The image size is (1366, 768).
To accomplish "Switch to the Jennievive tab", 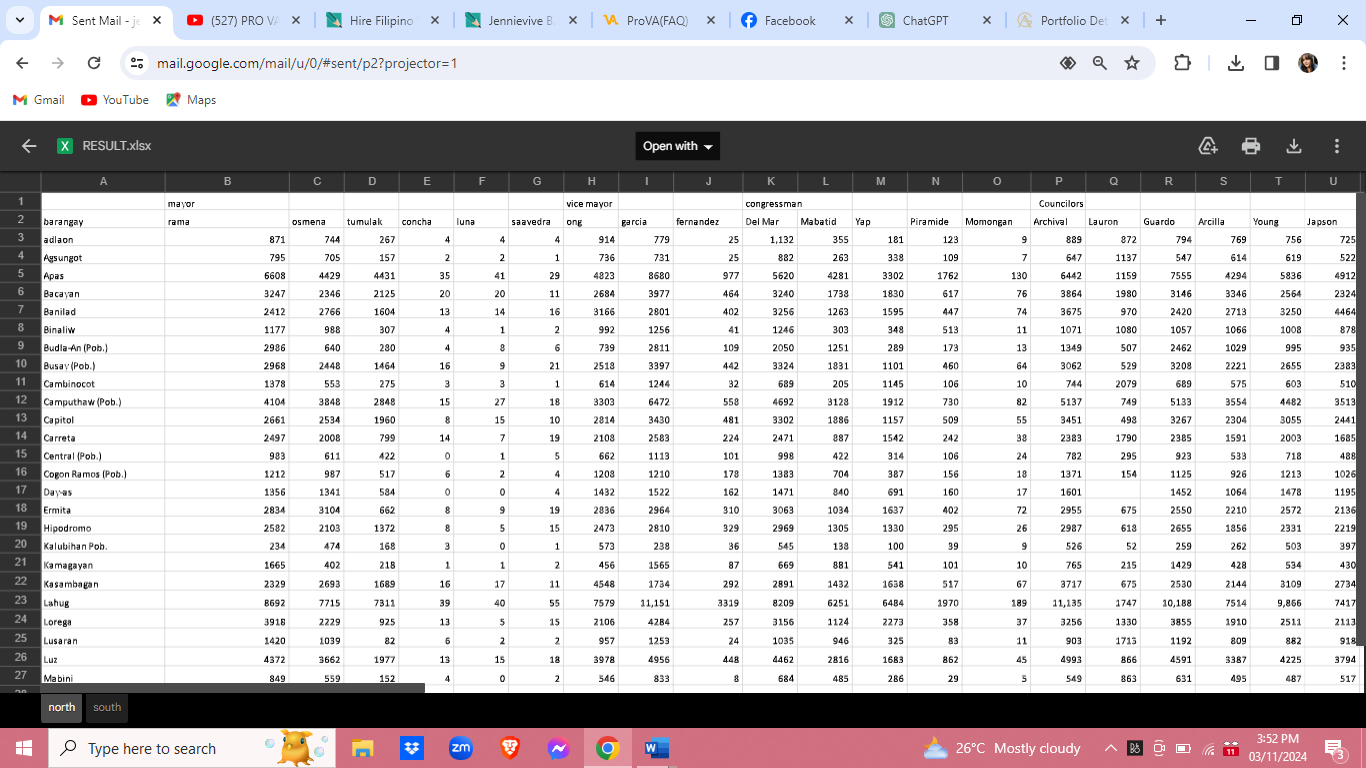I will (518, 20).
